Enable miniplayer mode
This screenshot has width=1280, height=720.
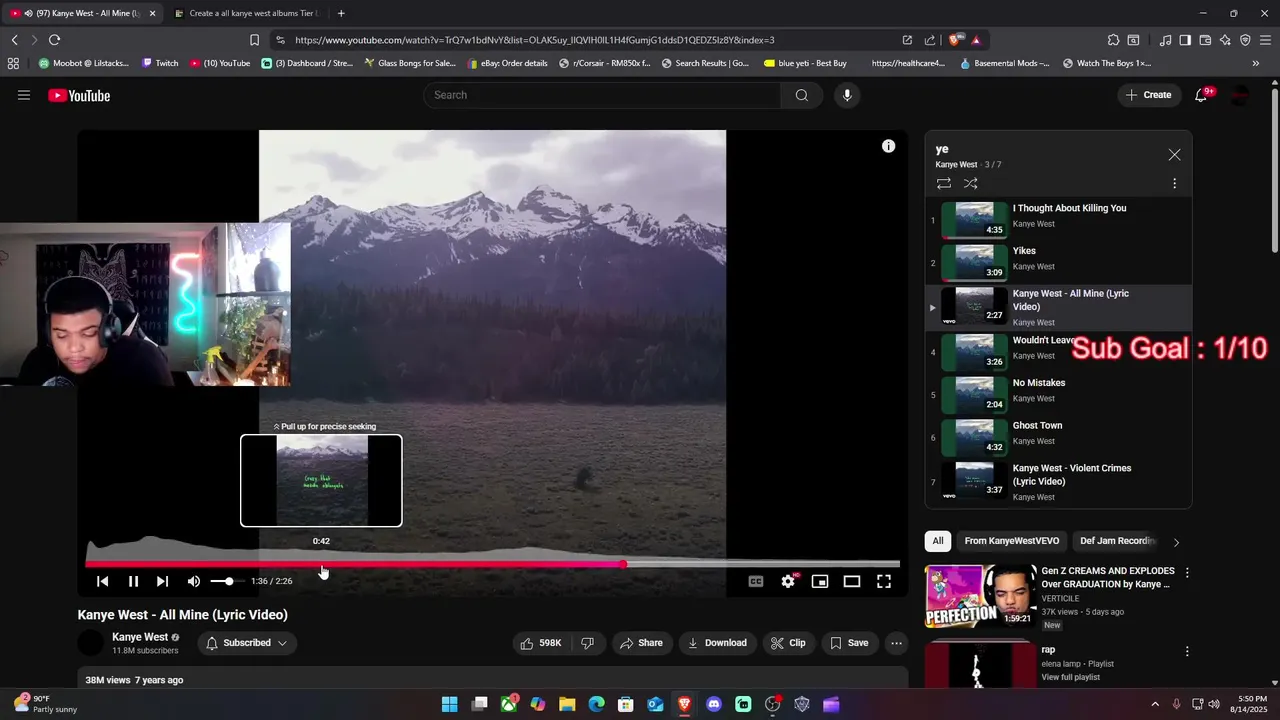[x=820, y=581]
